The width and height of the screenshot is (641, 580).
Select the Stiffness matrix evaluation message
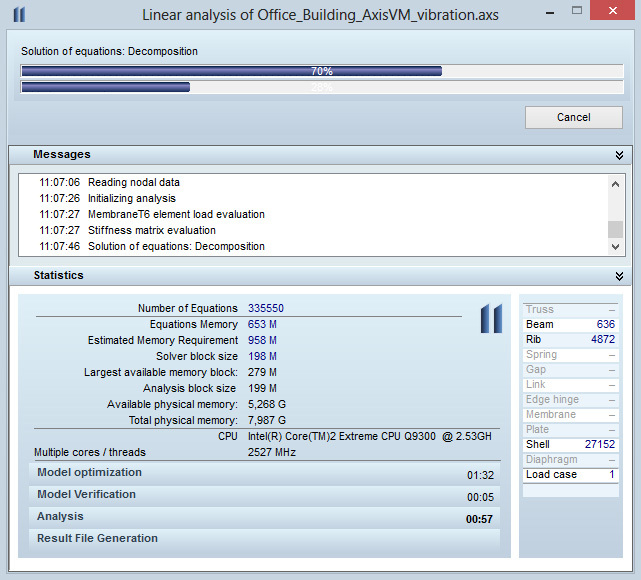[x=151, y=230]
